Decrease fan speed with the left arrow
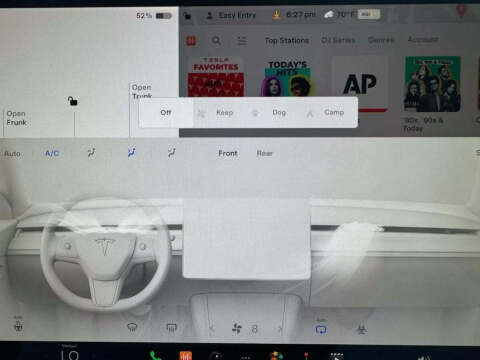This screenshot has width=480, height=360. point(212,329)
